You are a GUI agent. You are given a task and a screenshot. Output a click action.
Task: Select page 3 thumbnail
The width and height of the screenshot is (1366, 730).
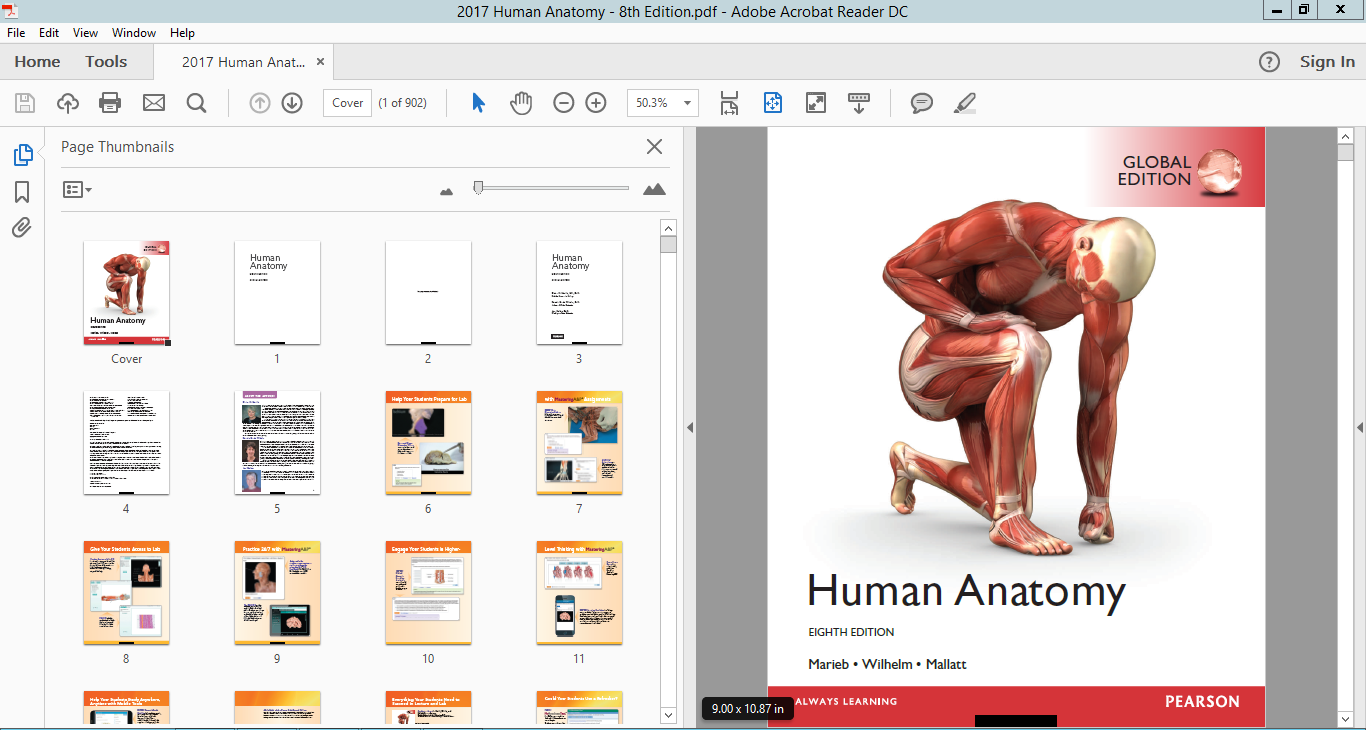579,293
